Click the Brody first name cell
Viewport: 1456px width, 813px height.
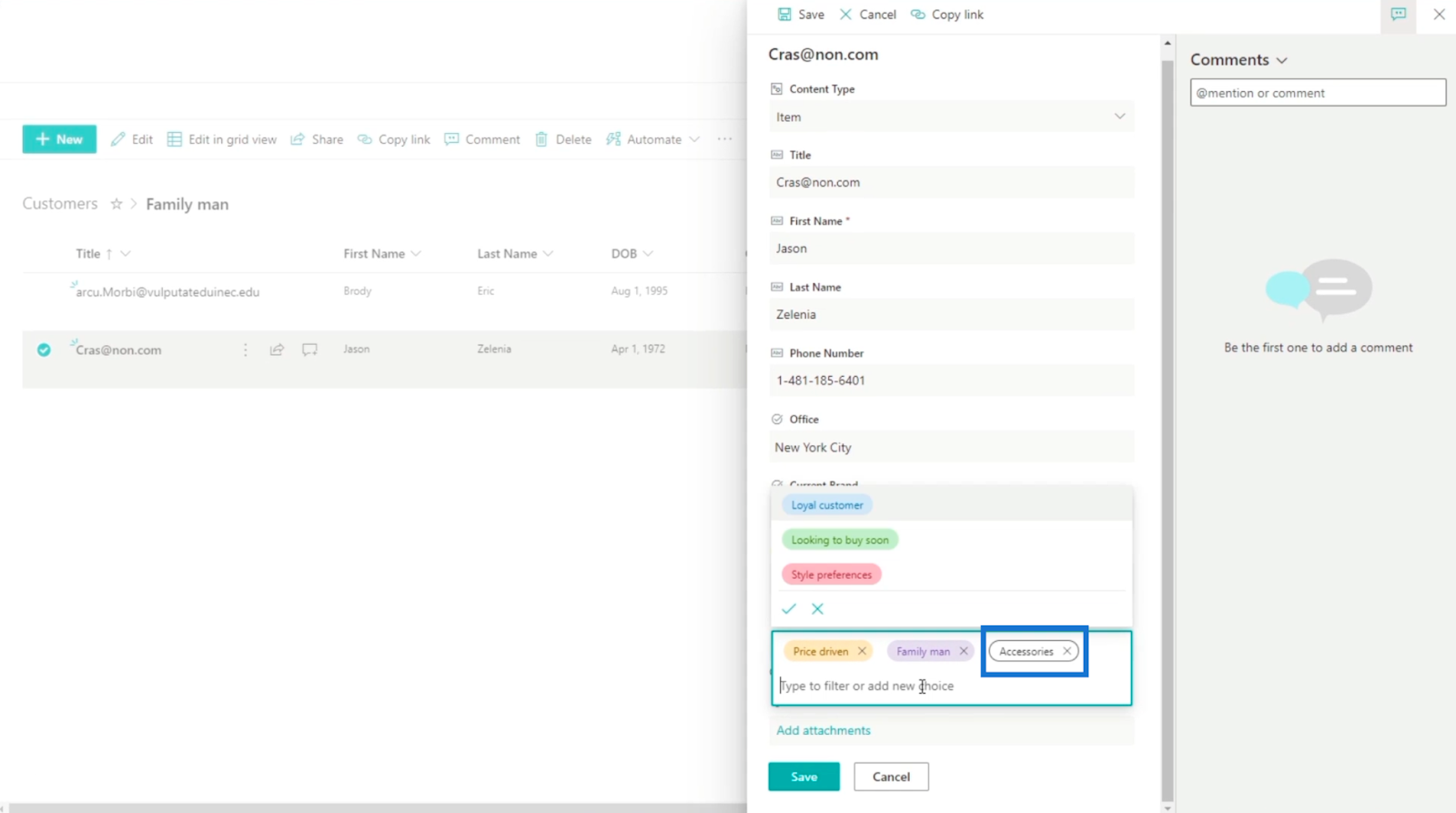pos(358,291)
